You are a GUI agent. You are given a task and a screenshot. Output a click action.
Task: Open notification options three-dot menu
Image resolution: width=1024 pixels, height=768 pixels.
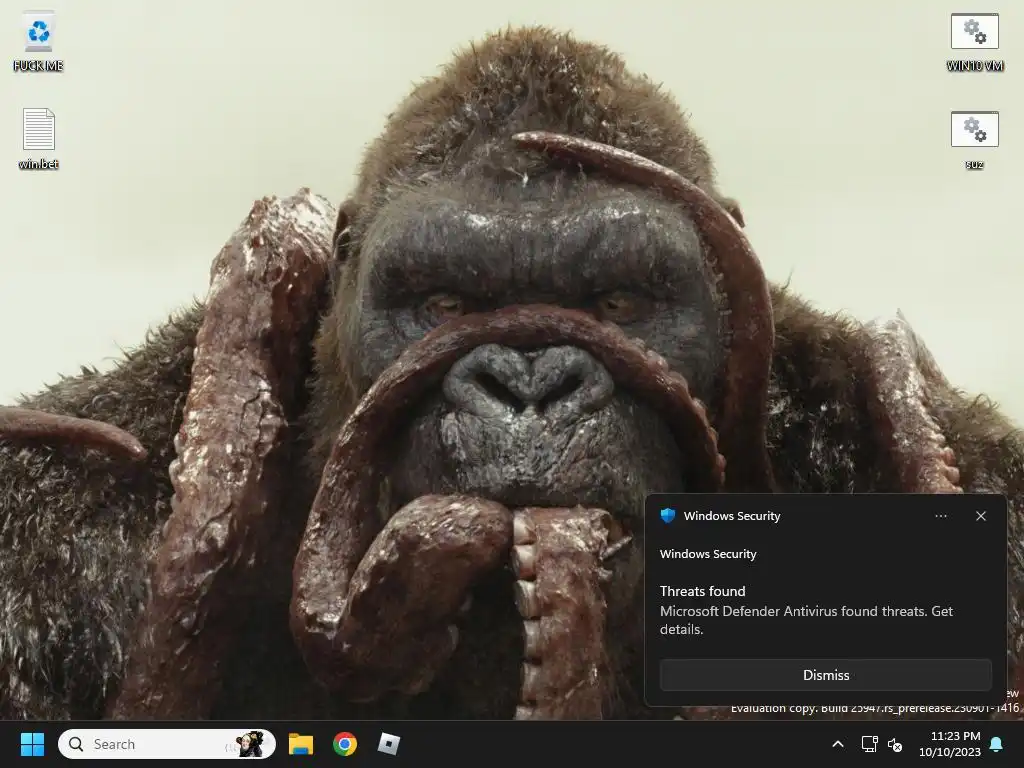click(940, 516)
